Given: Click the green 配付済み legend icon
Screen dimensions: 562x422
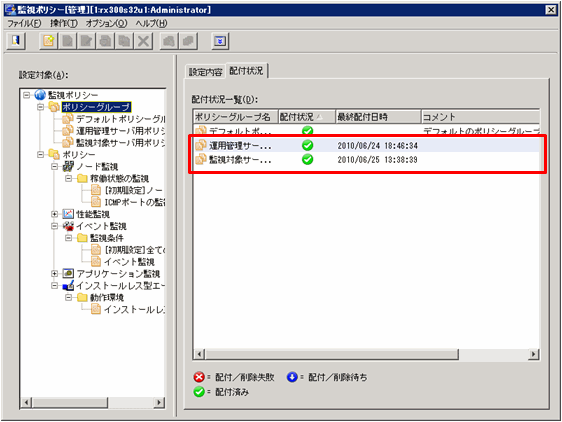Looking at the screenshot, I should coord(199,392).
